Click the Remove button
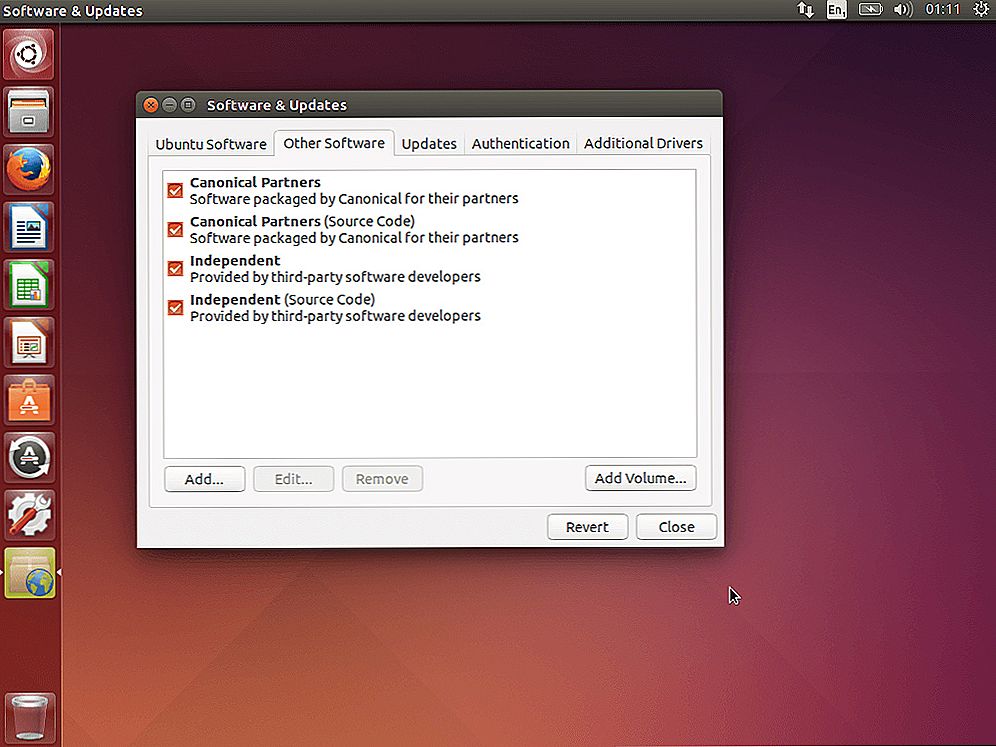This screenshot has width=996, height=747. tap(382, 479)
